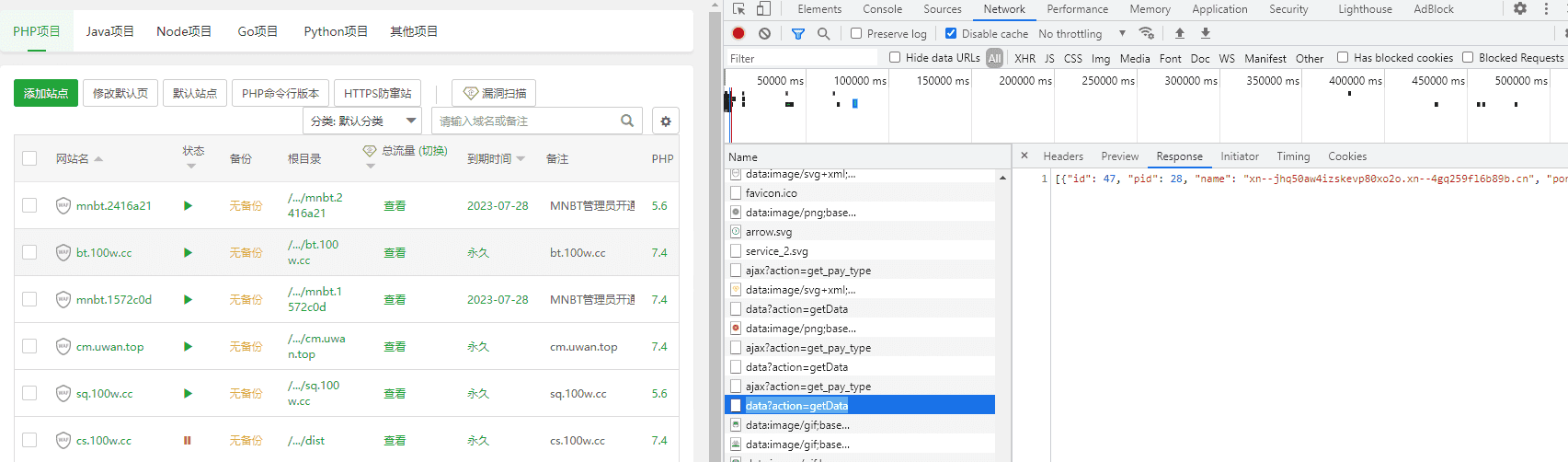Viewport: 1568px width, 462px height.
Task: Toggle the device toolbar icon
Action: tap(763, 9)
